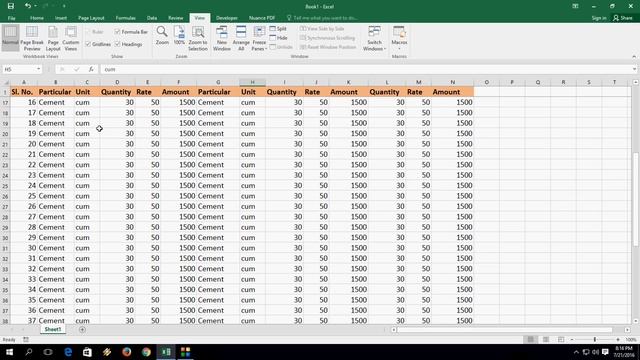Switch to the Developer tab
This screenshot has width=640, height=360.
point(227,18)
